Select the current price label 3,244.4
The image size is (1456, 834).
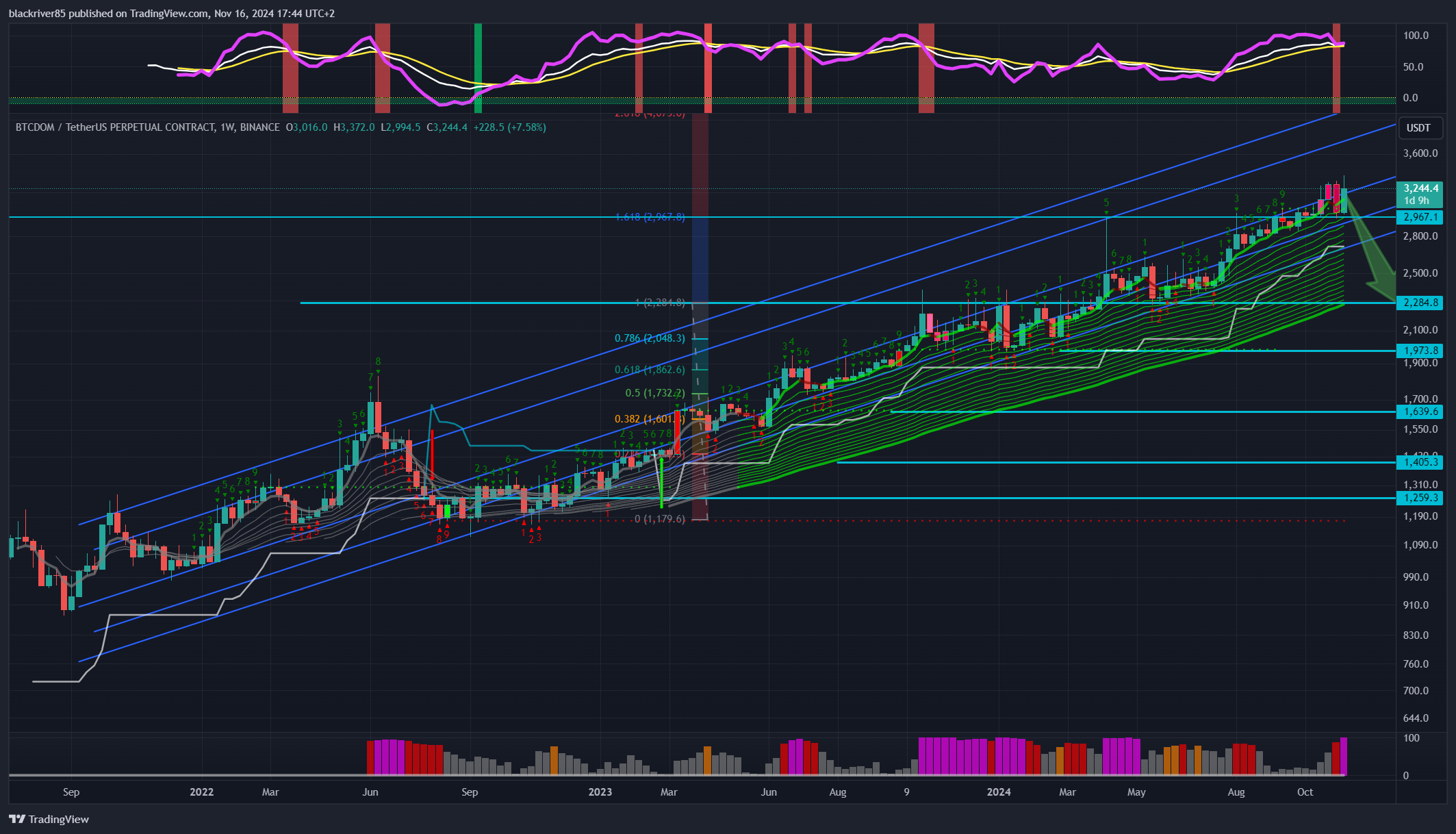[1420, 188]
